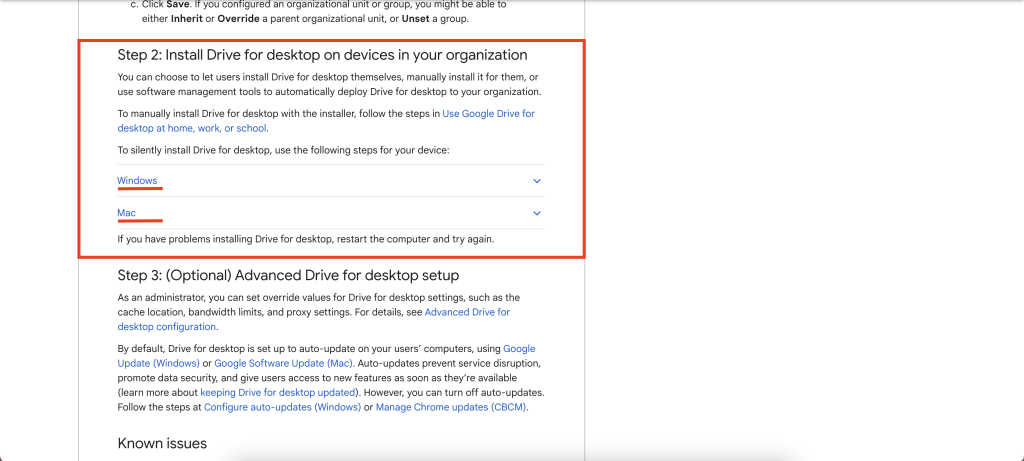Click the Known issues heading
1024x461 pixels.
tap(162, 443)
